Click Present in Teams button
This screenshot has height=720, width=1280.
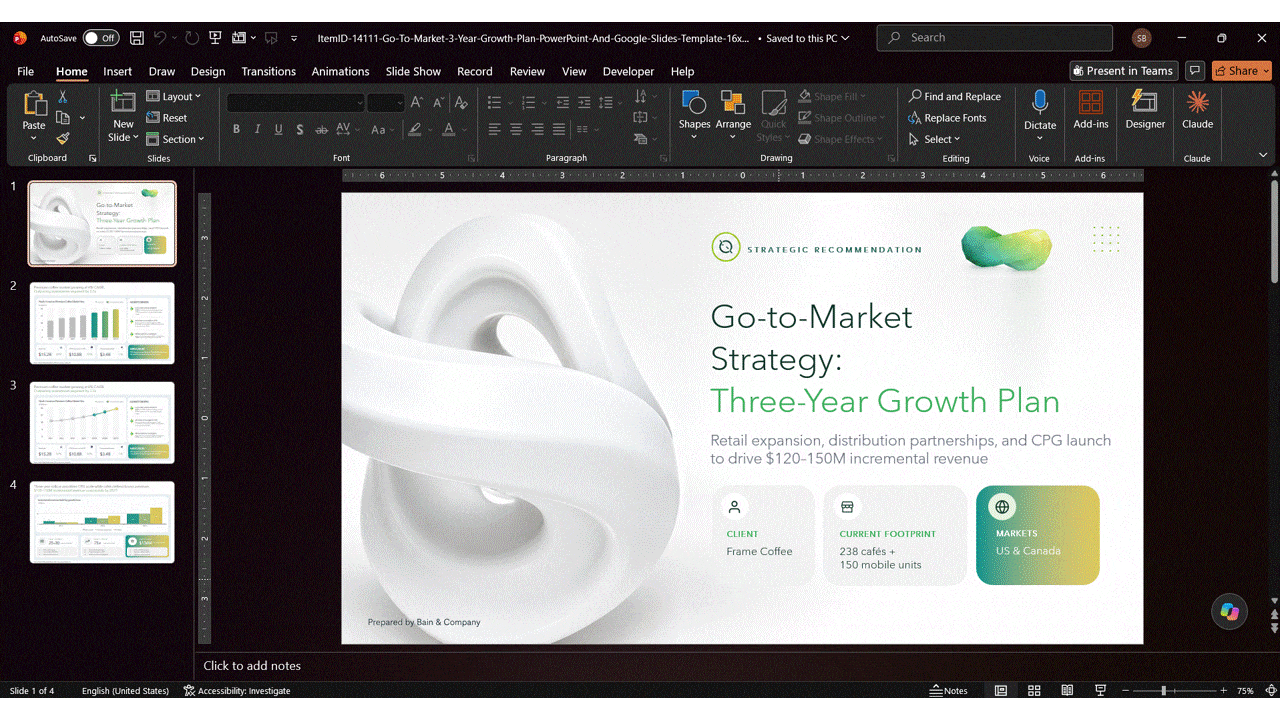coord(1122,71)
